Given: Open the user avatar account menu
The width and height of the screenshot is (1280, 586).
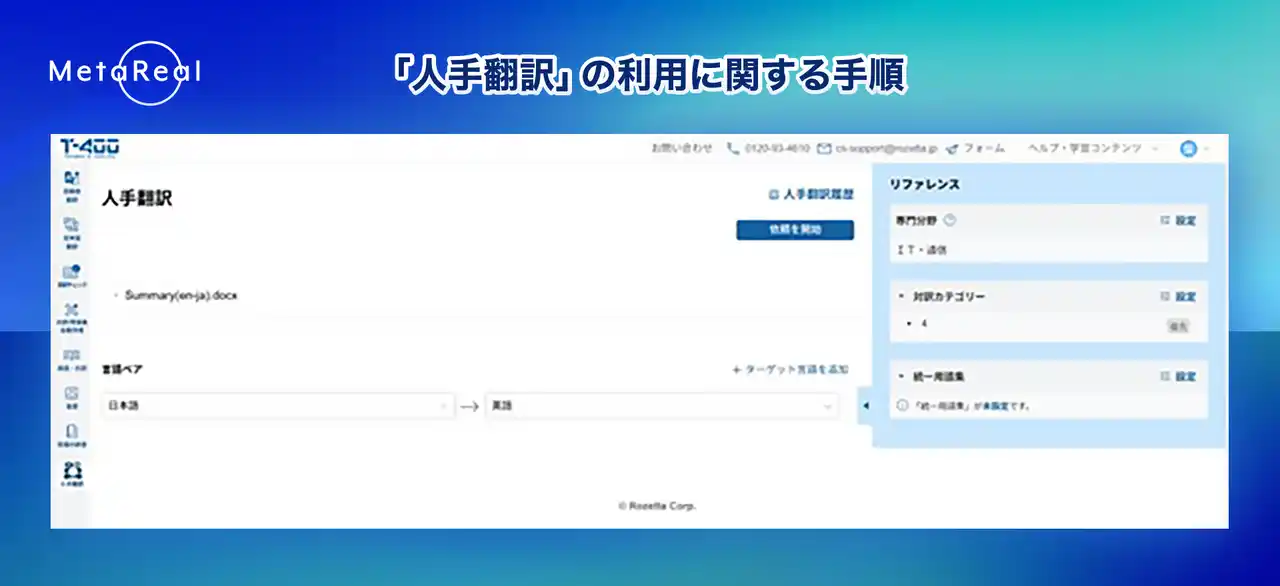Looking at the screenshot, I should click(x=1188, y=148).
